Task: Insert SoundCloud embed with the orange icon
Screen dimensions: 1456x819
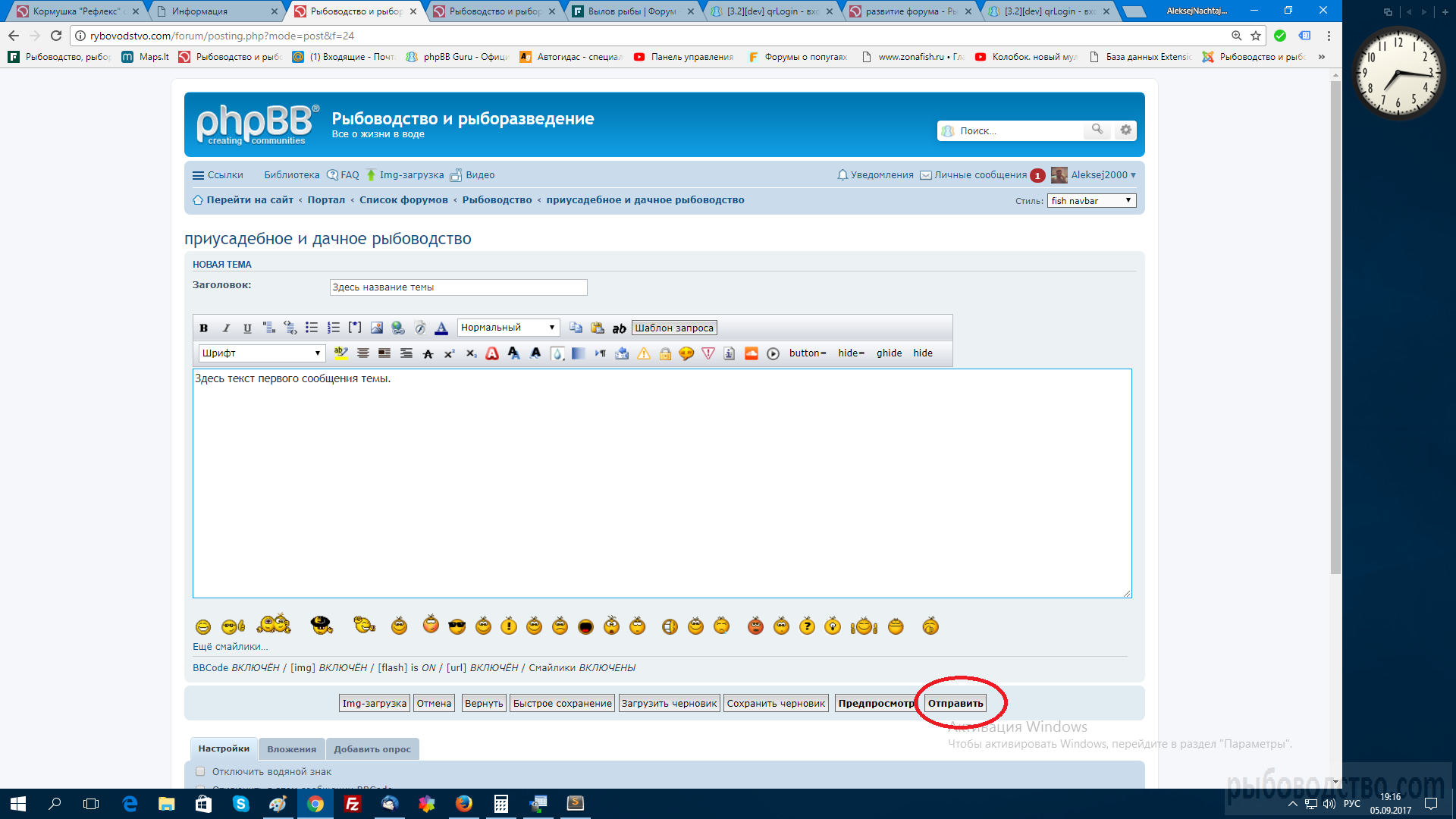Action: pos(752,353)
